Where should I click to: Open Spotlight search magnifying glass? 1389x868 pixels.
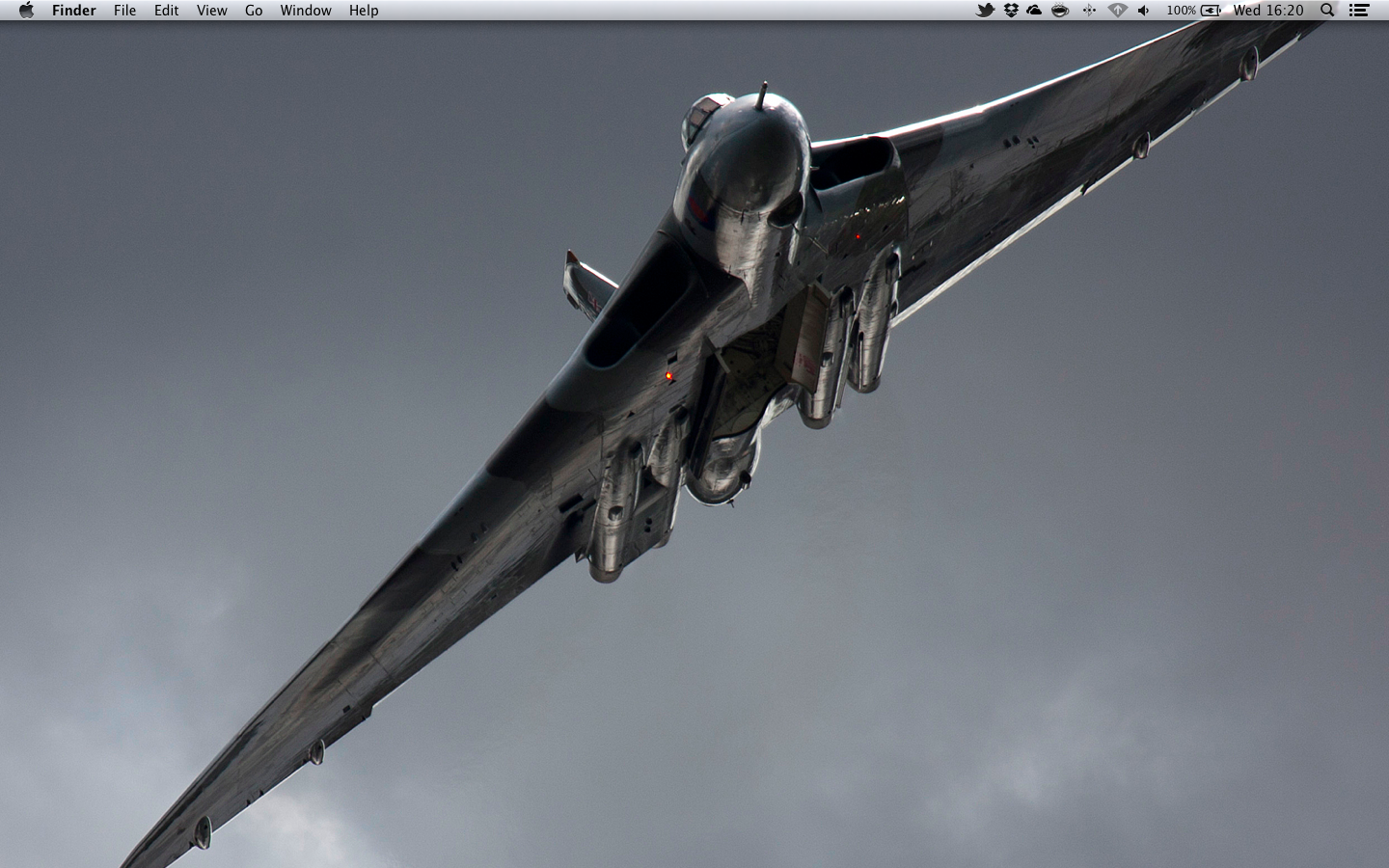click(x=1328, y=11)
